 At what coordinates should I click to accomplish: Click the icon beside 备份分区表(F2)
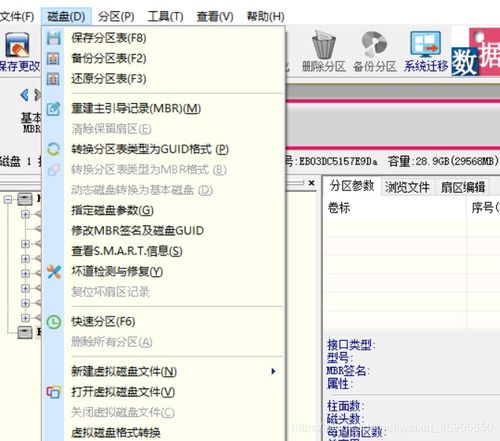click(x=53, y=59)
